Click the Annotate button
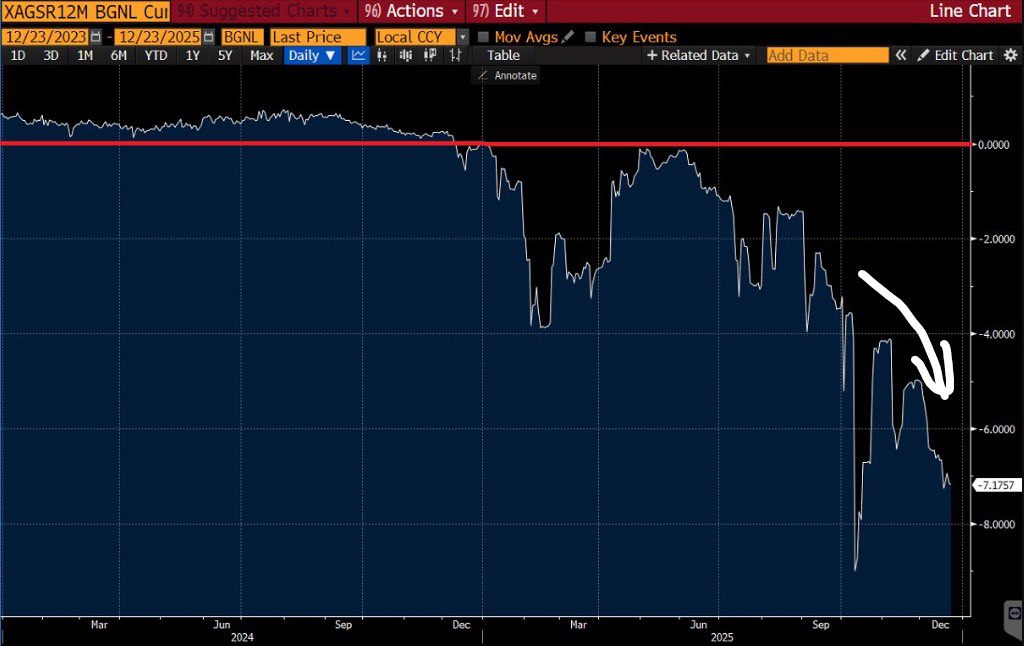 (507, 76)
